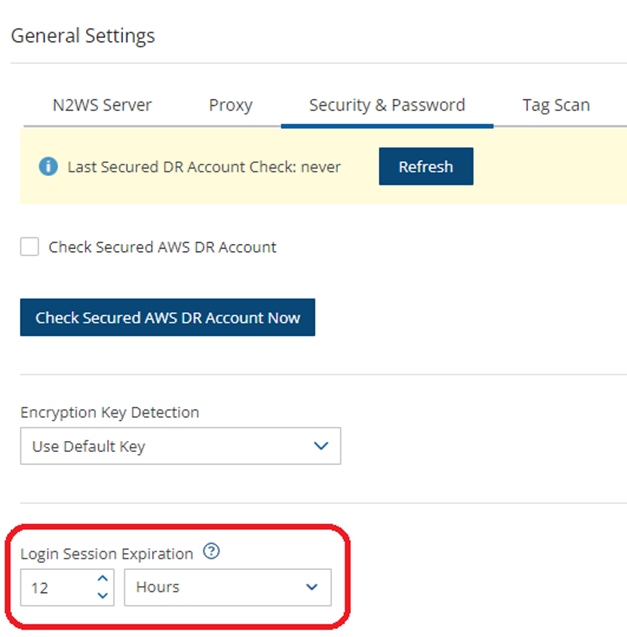The height and width of the screenshot is (637, 627).
Task: Click the General Settings heading
Action: 83,36
